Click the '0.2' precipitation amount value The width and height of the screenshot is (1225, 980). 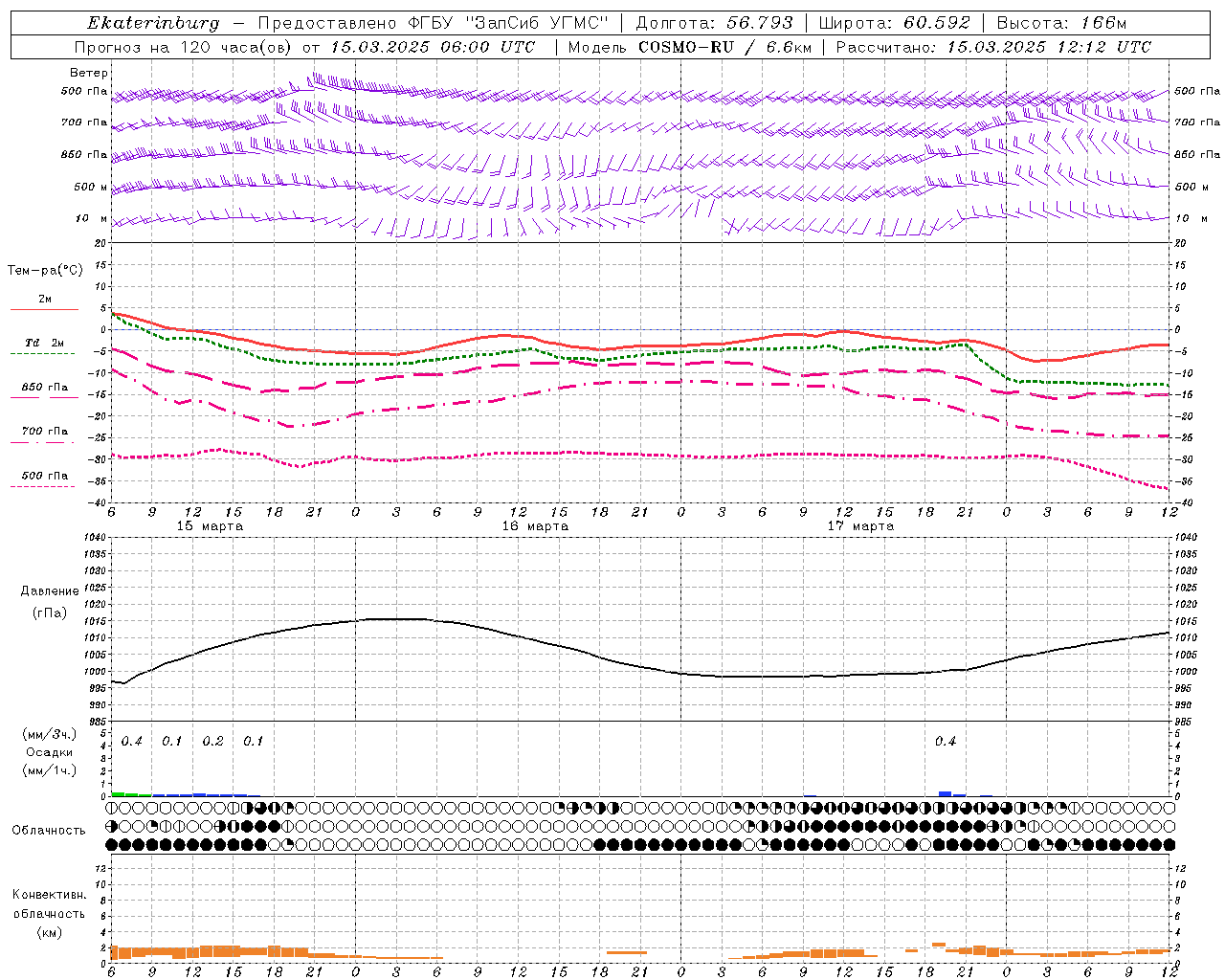212,742
